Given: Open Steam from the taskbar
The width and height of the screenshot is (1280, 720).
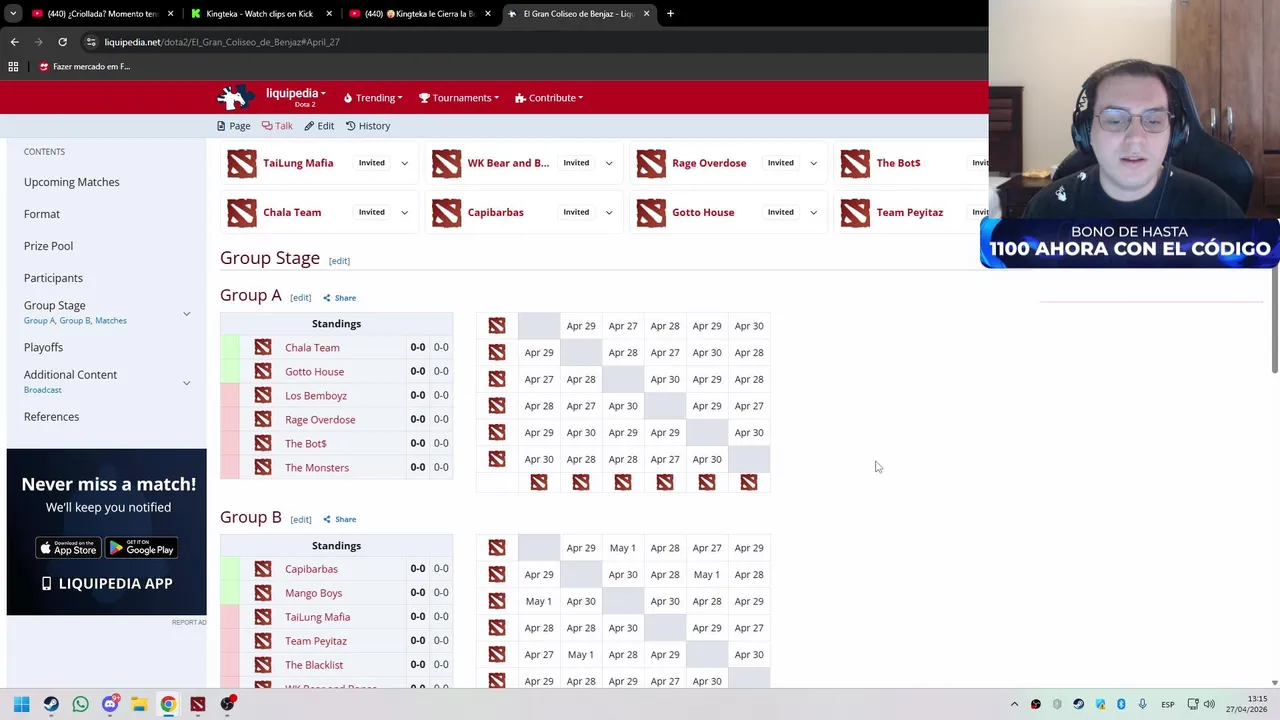Looking at the screenshot, I should [x=51, y=704].
